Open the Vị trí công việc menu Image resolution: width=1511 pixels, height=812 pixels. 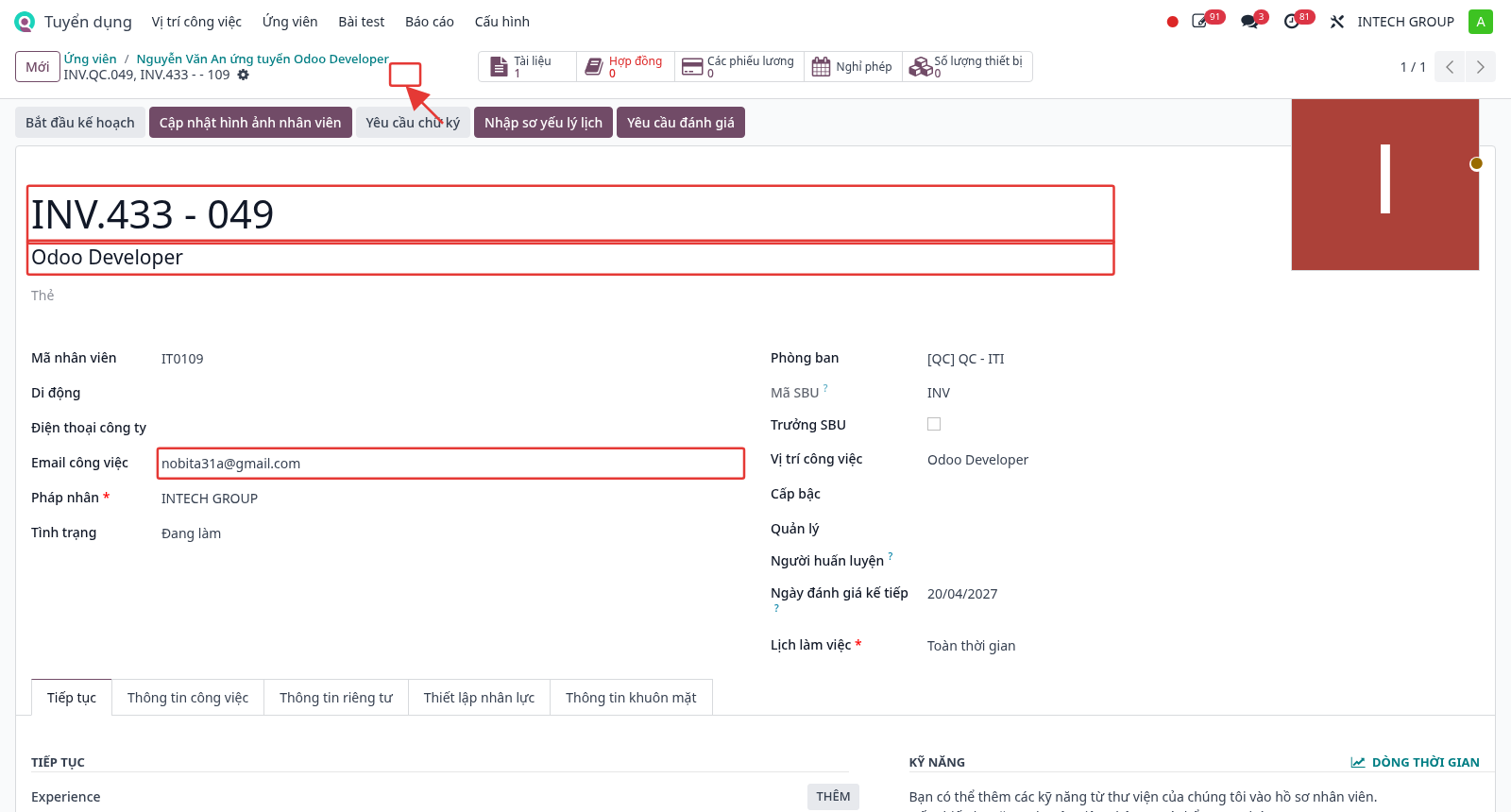tap(196, 22)
